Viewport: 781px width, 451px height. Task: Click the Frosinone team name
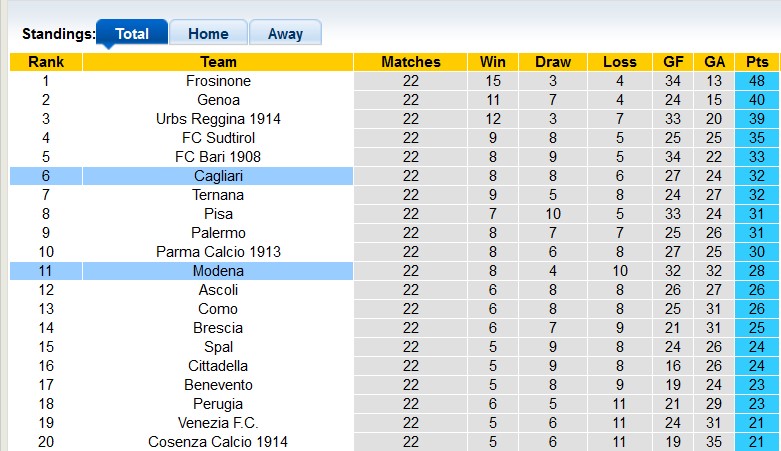pos(218,81)
